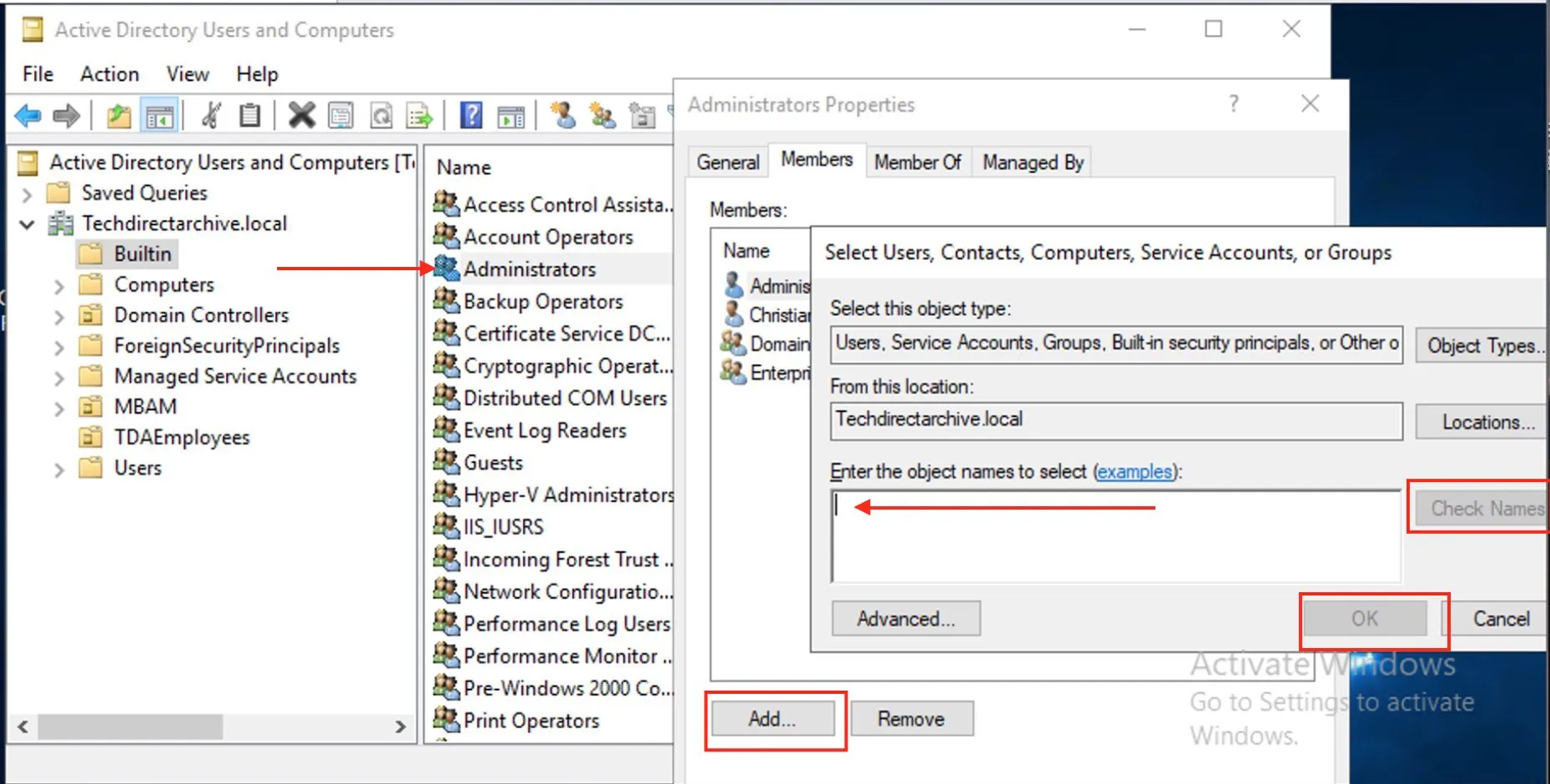Viewport: 1550px width, 784px height.
Task: Open the Help question mark icon
Action: pos(471,115)
